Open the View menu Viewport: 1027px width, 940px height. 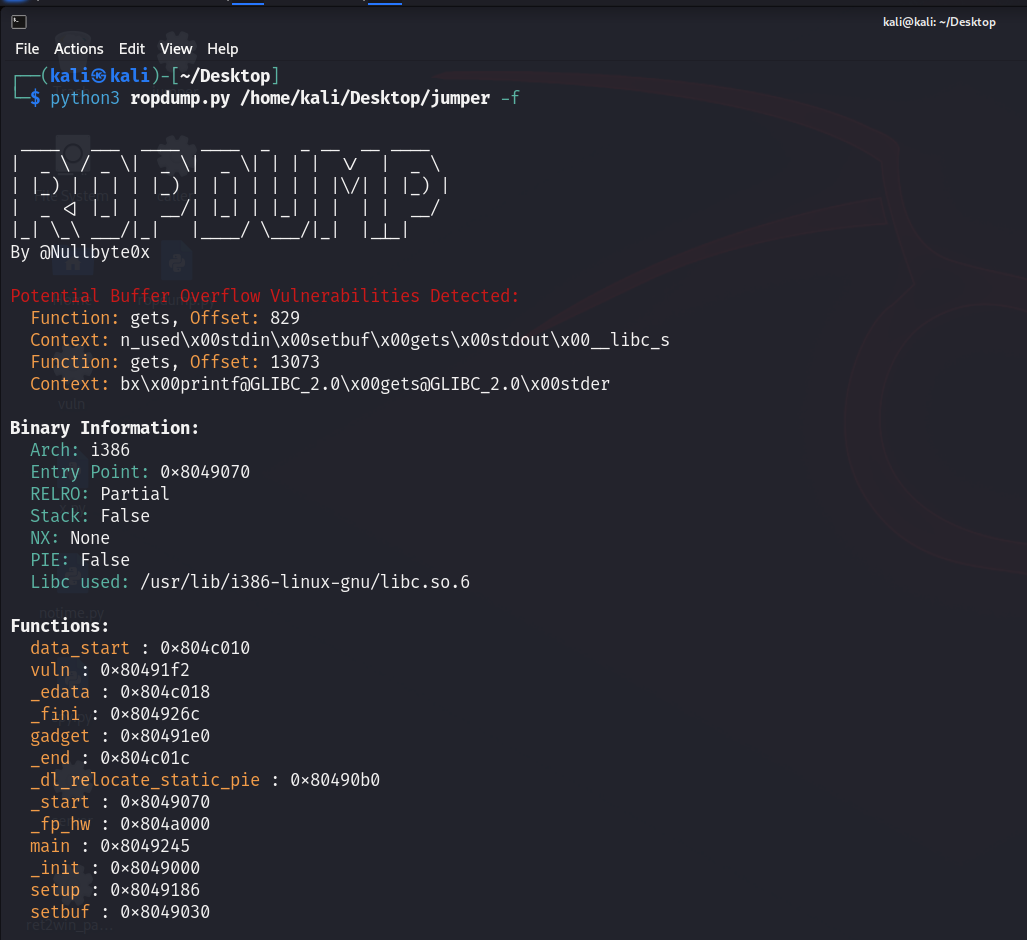tap(176, 49)
